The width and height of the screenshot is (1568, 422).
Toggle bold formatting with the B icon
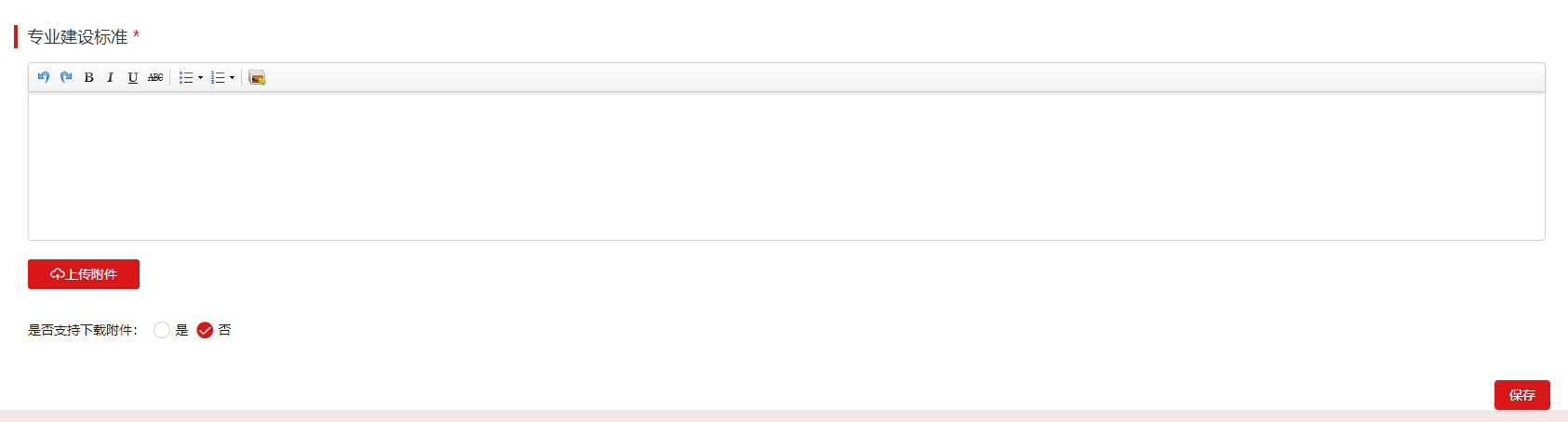pos(88,77)
